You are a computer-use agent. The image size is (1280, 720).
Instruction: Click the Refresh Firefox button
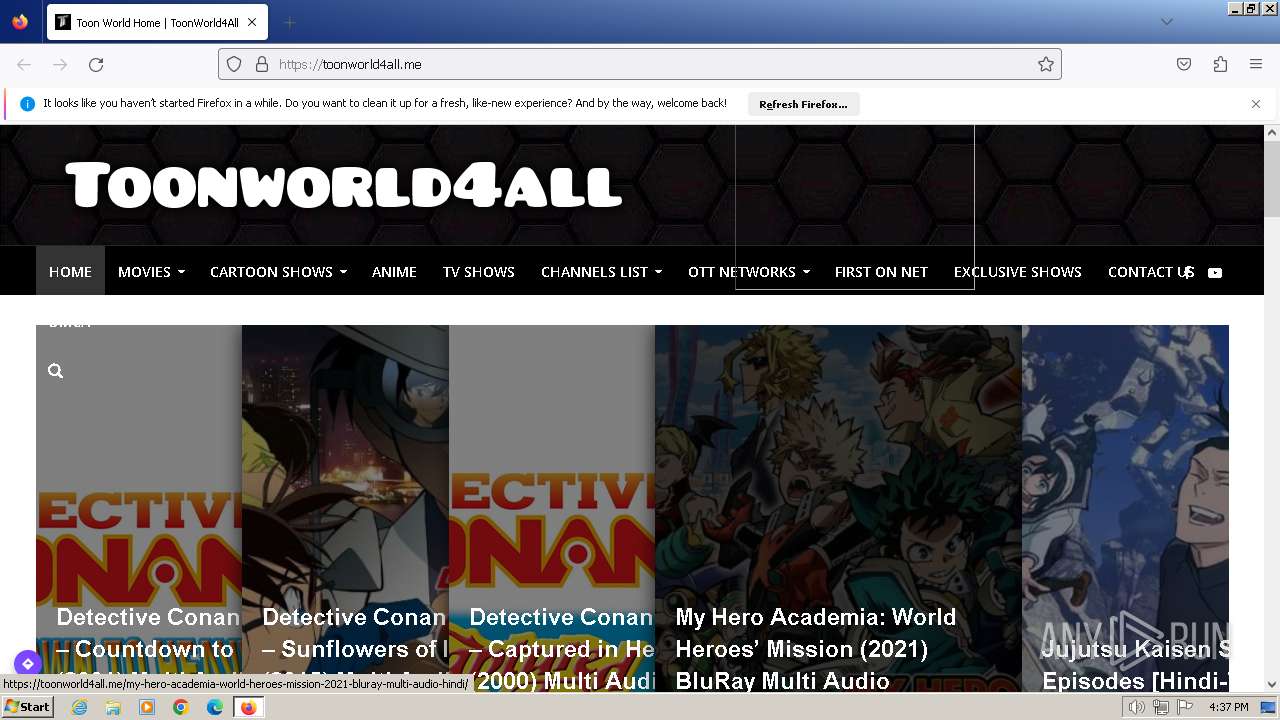[x=803, y=104]
